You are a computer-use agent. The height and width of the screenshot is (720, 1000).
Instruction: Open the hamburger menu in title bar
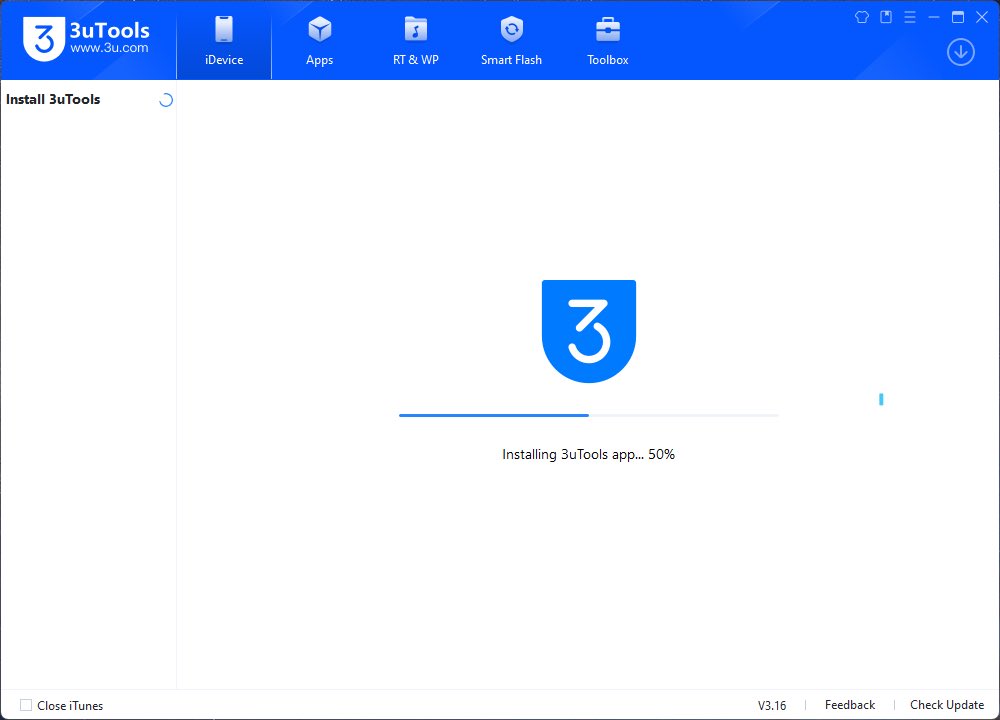point(909,17)
